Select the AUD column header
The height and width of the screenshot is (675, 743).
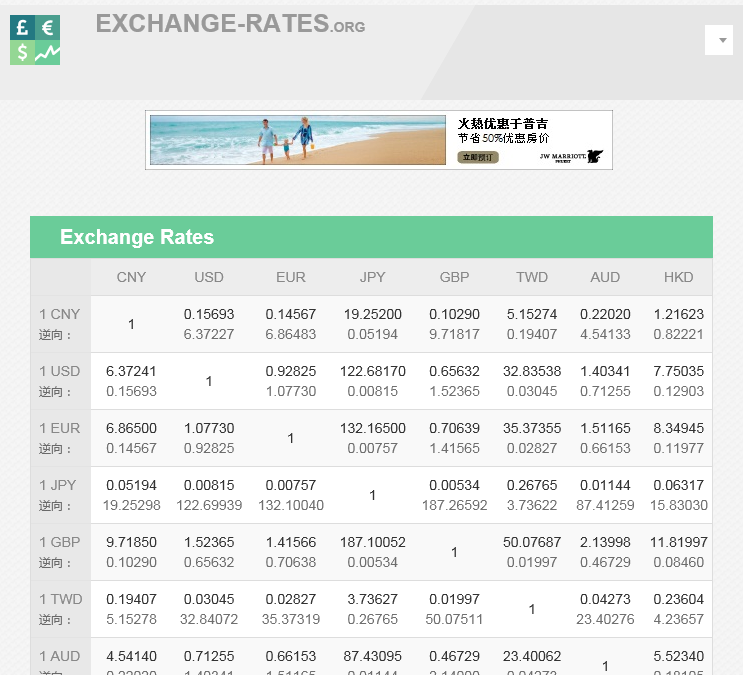pyautogui.click(x=605, y=277)
